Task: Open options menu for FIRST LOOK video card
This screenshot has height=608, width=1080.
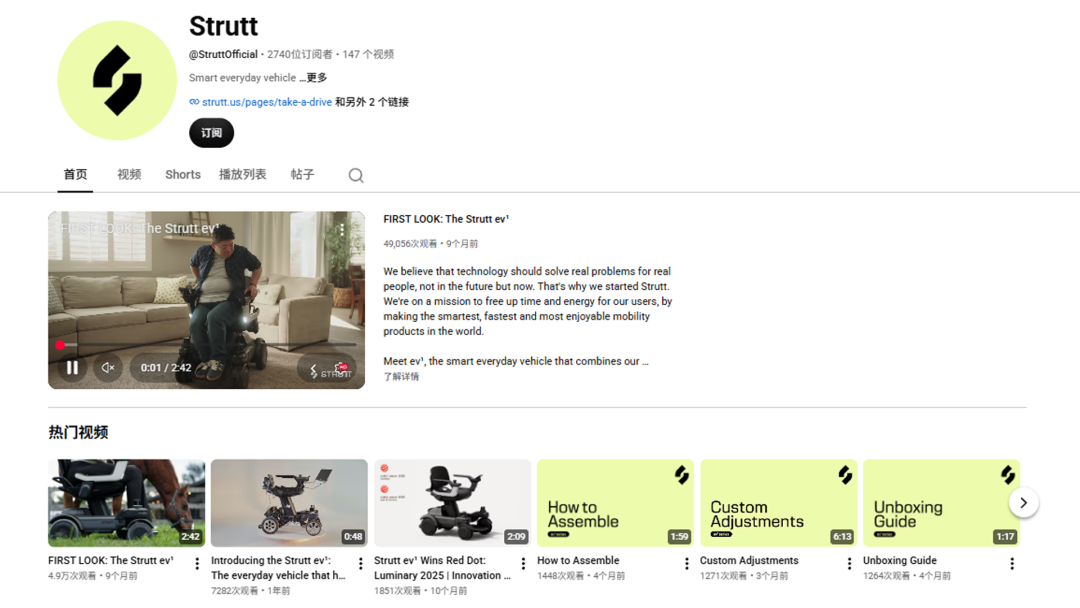Action: click(x=197, y=564)
